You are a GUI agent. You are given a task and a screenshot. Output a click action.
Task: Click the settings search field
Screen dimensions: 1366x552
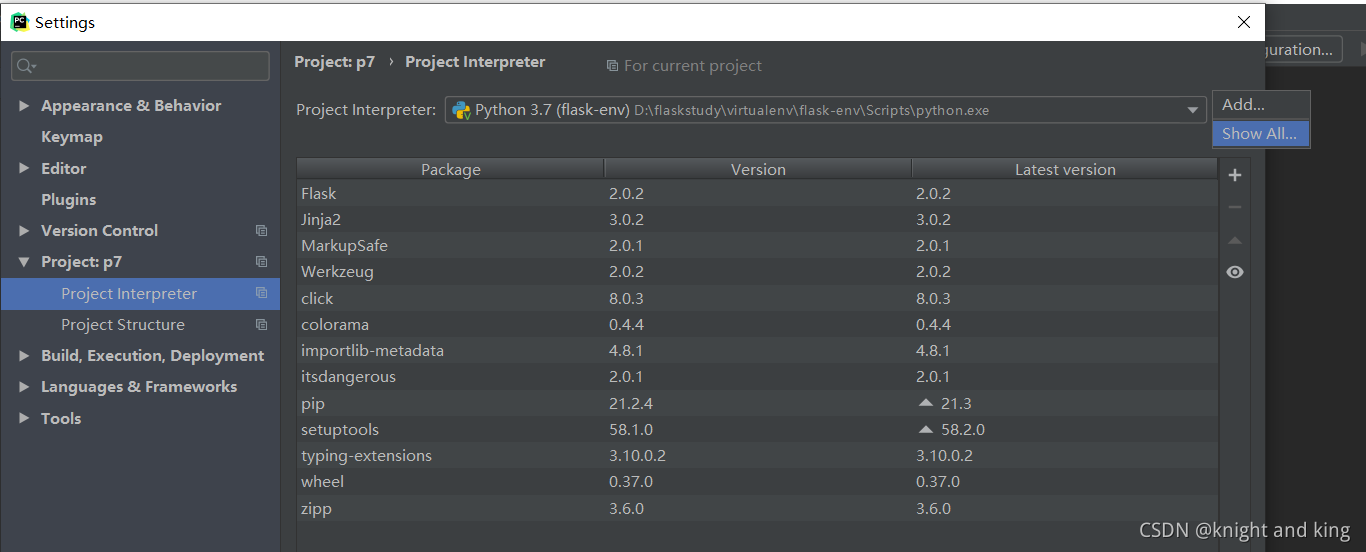tap(140, 66)
